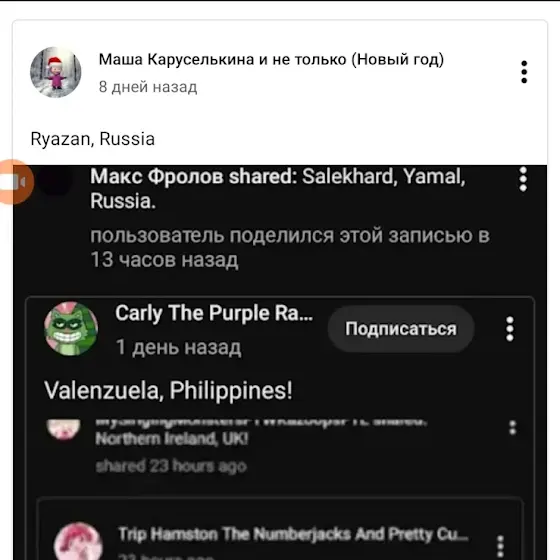Click Маша Карусель­кина Santa-hat avatar
This screenshot has height=560, width=560.
click(x=56, y=72)
